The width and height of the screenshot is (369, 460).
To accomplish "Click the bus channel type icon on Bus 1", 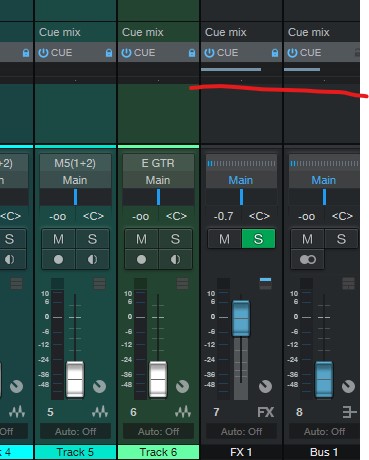I will [349, 412].
